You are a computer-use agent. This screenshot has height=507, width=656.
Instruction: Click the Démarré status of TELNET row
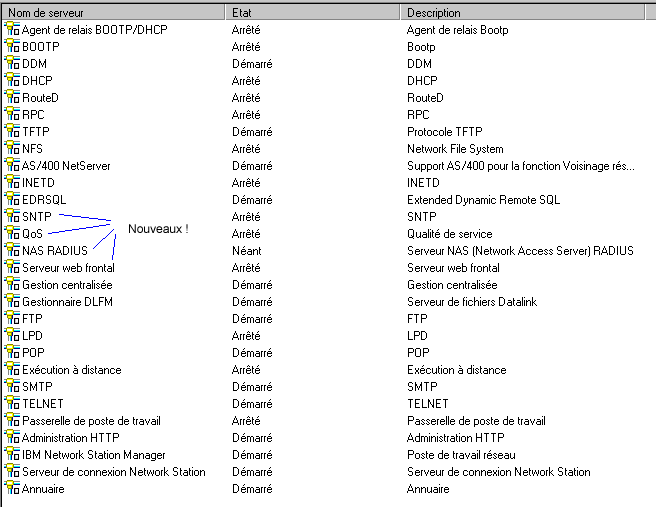click(x=252, y=404)
